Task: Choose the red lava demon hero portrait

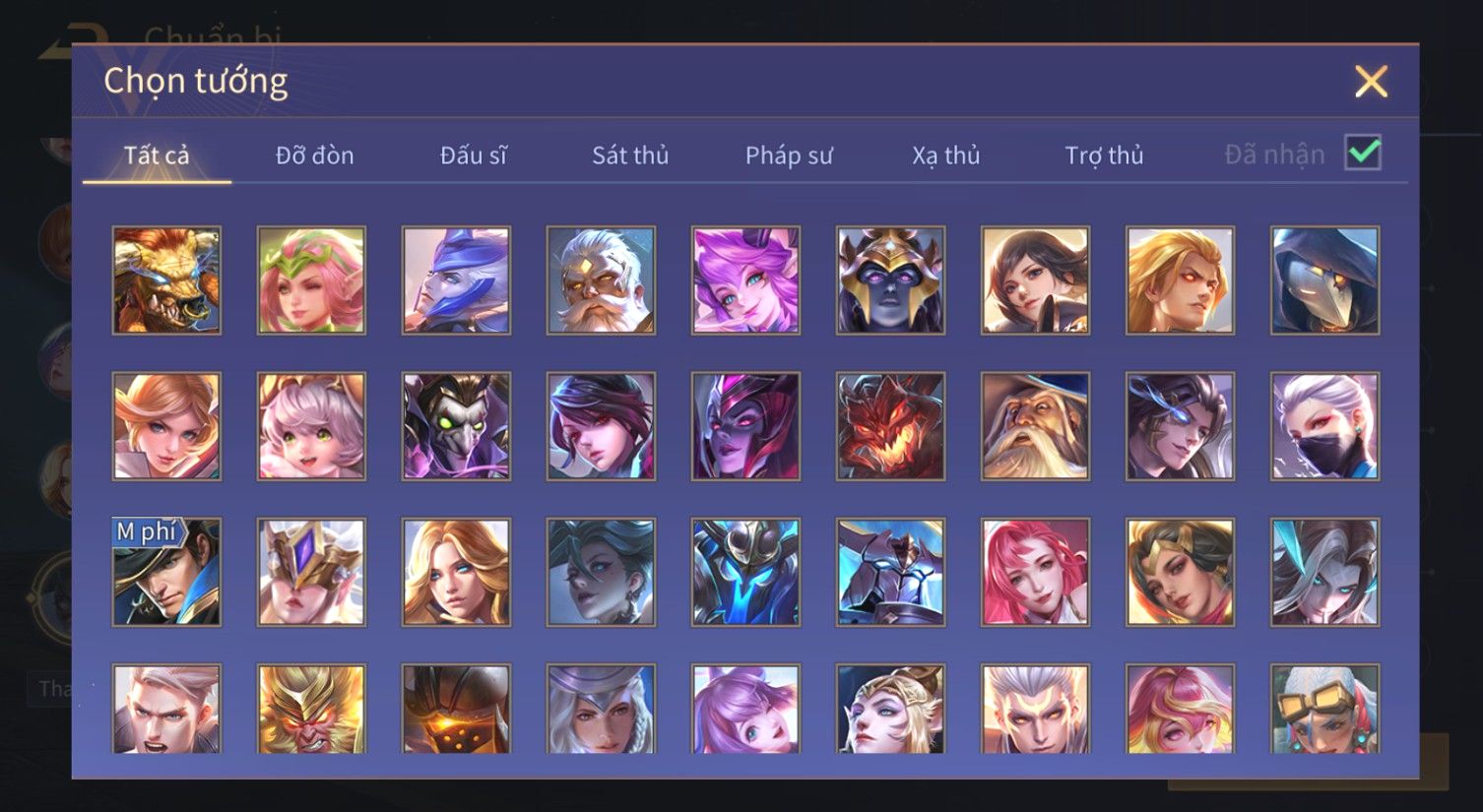Action: (x=890, y=426)
